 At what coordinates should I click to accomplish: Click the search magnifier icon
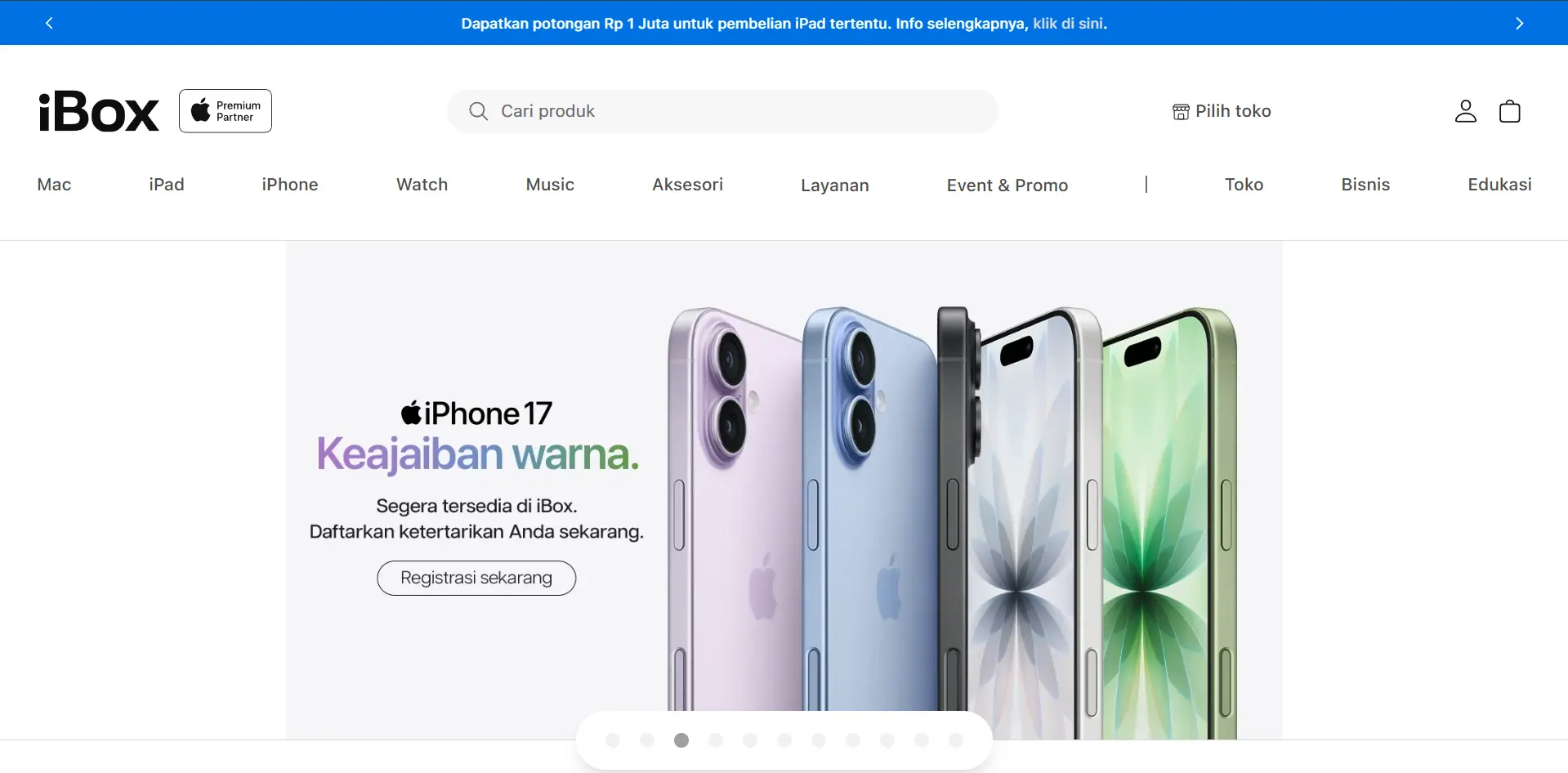[x=479, y=111]
